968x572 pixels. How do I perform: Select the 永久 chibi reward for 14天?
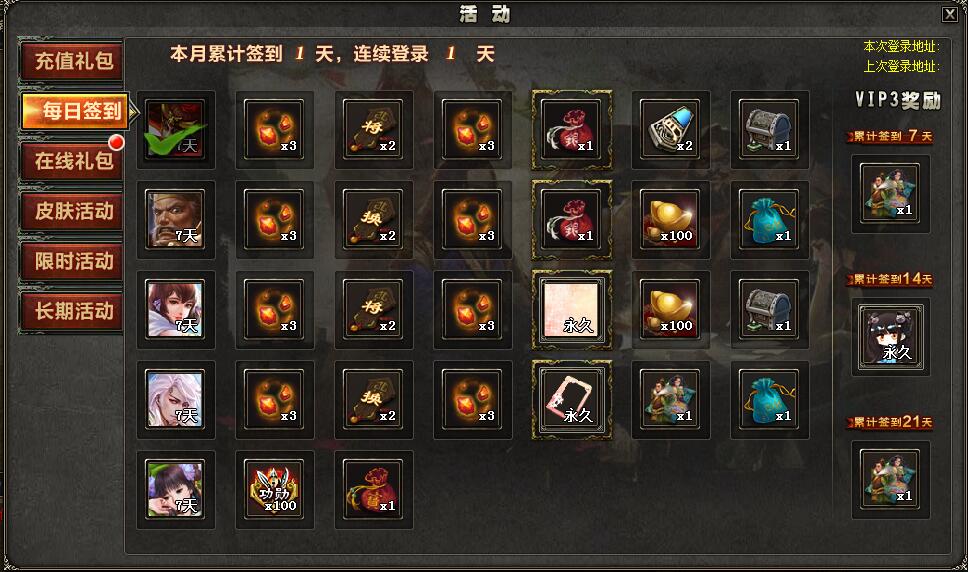890,336
